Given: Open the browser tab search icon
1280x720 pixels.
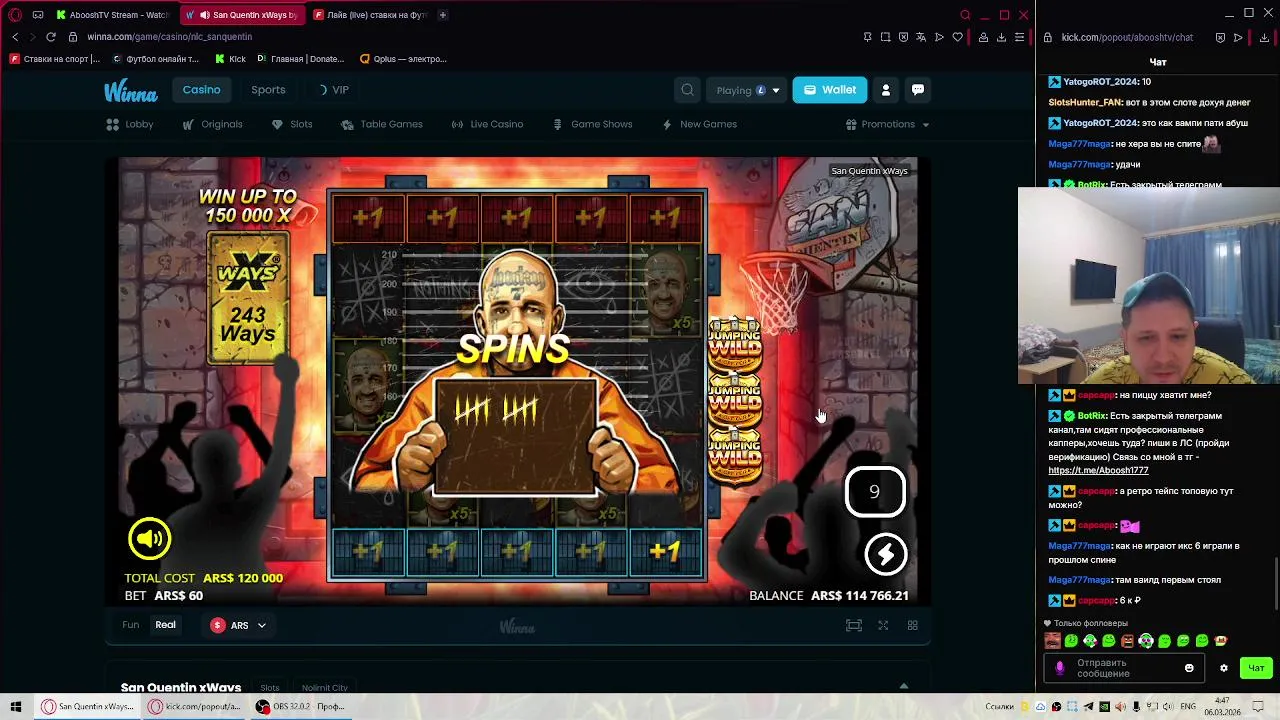Looking at the screenshot, I should coord(965,15).
